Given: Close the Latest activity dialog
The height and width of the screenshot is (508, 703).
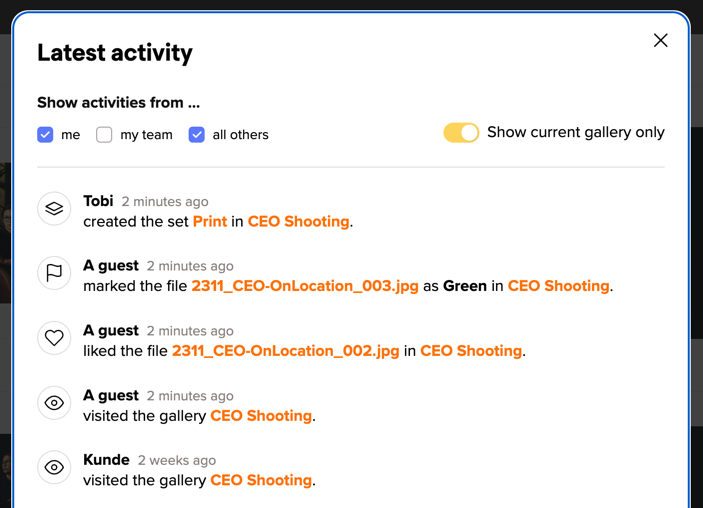Looking at the screenshot, I should [660, 40].
